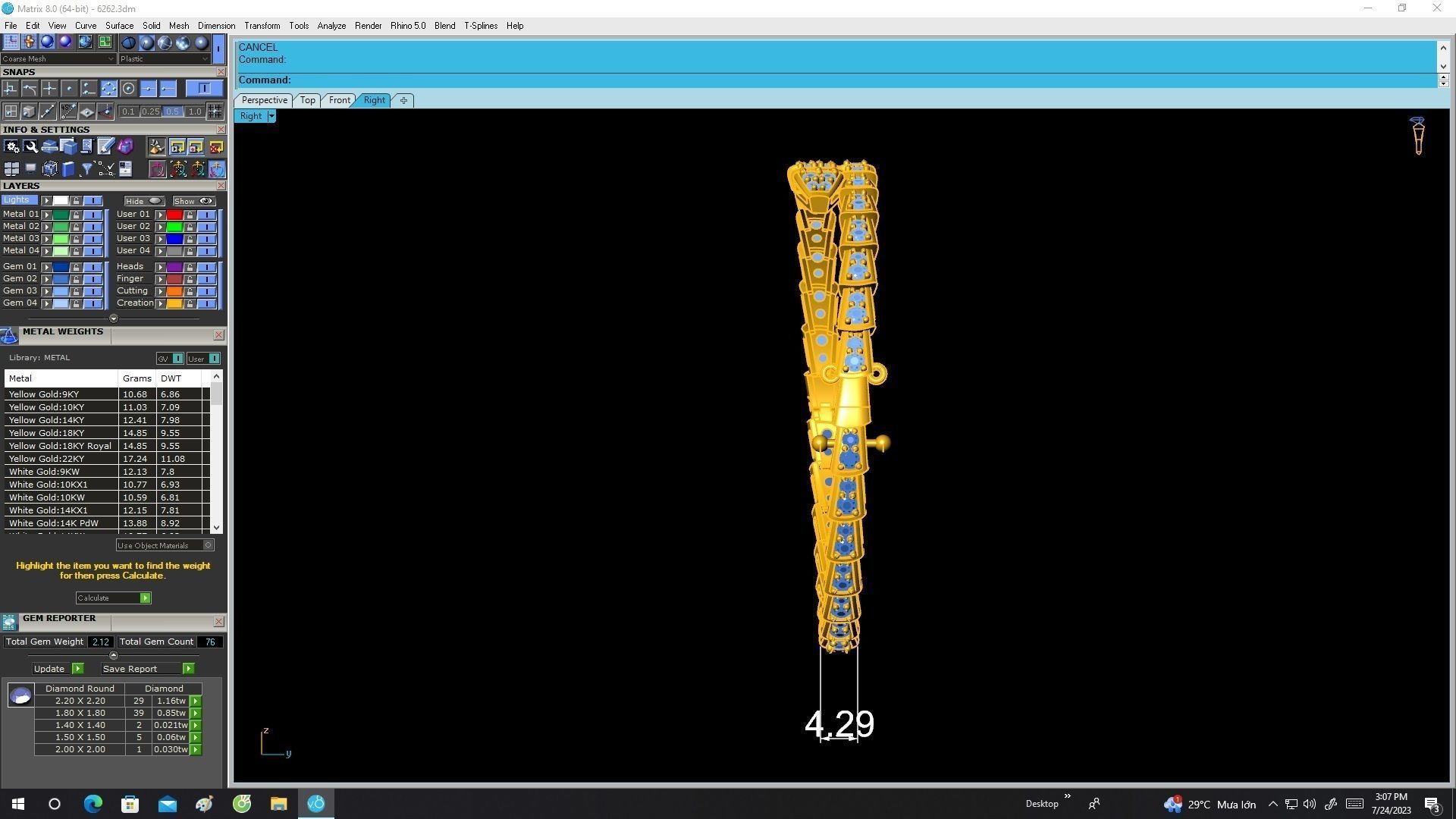Open the notepad with pencil icon

click(105, 146)
